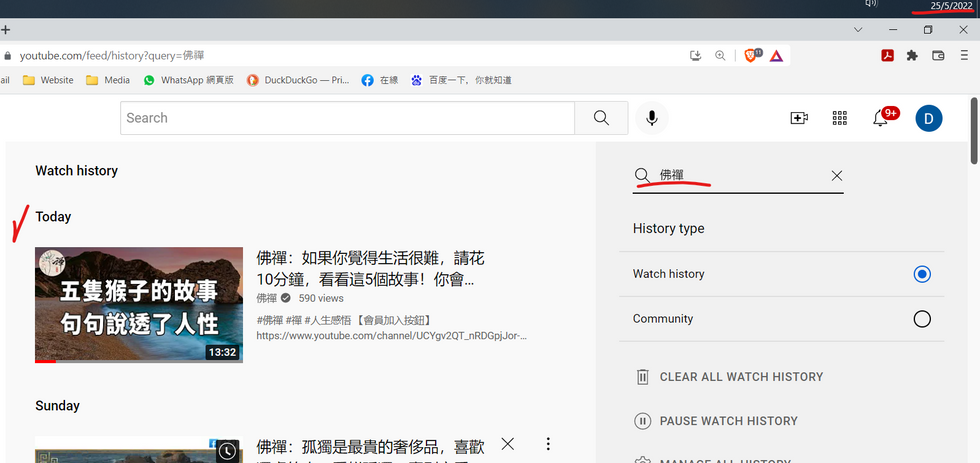
Task: Click the pause icon for watch history
Action: click(642, 421)
